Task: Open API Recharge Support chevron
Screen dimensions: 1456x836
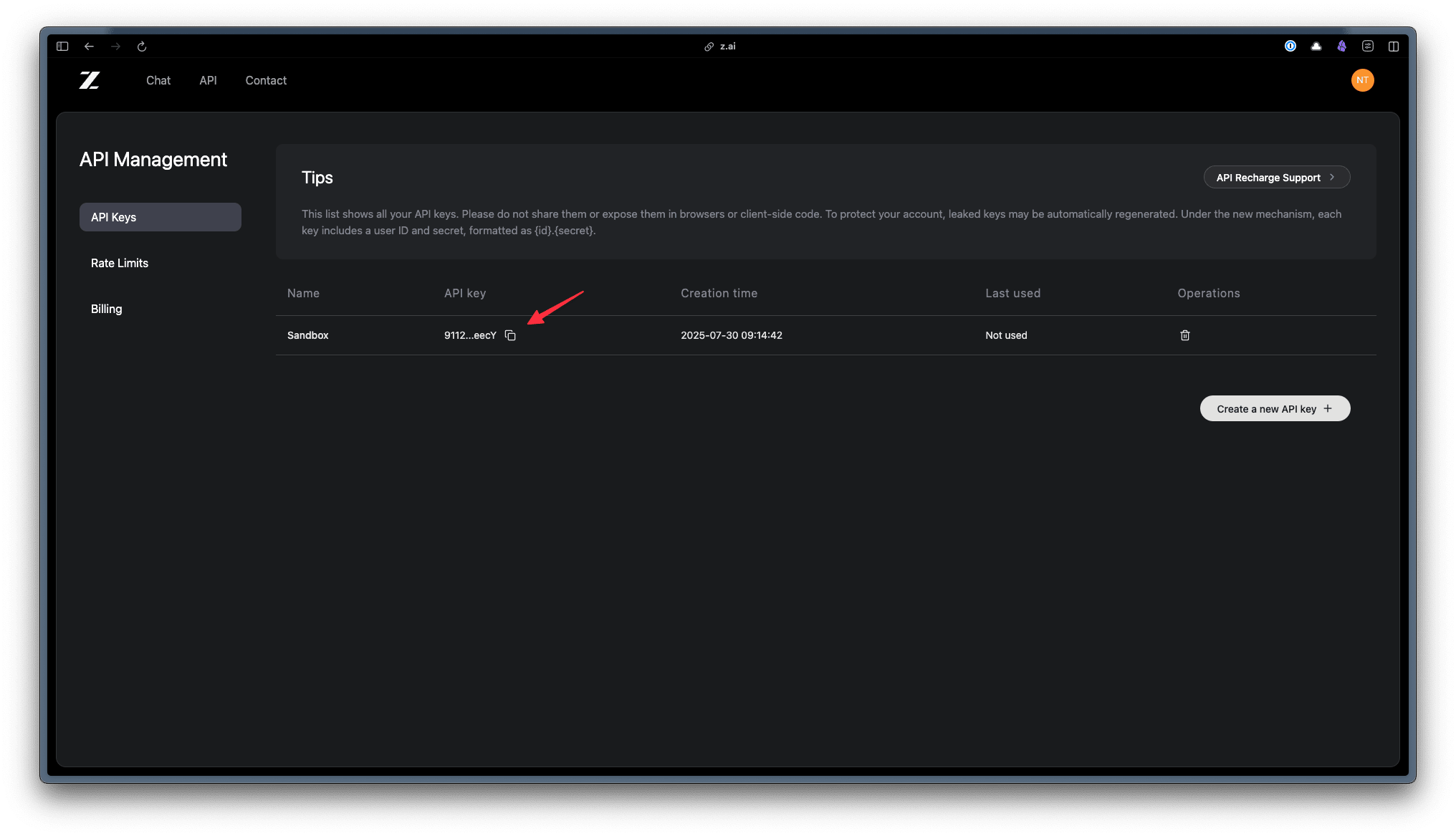Action: (1332, 177)
